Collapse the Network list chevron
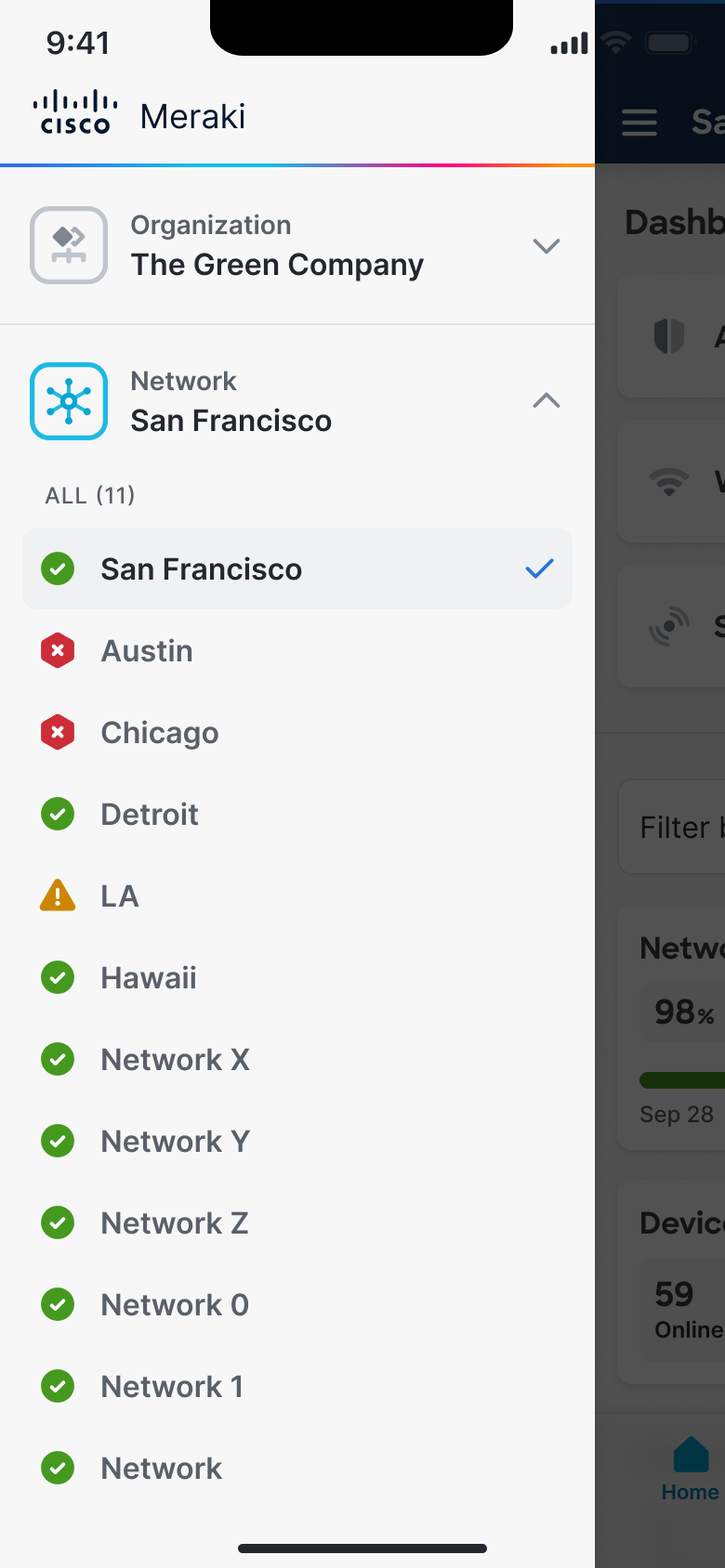This screenshot has width=725, height=1568. 546,401
